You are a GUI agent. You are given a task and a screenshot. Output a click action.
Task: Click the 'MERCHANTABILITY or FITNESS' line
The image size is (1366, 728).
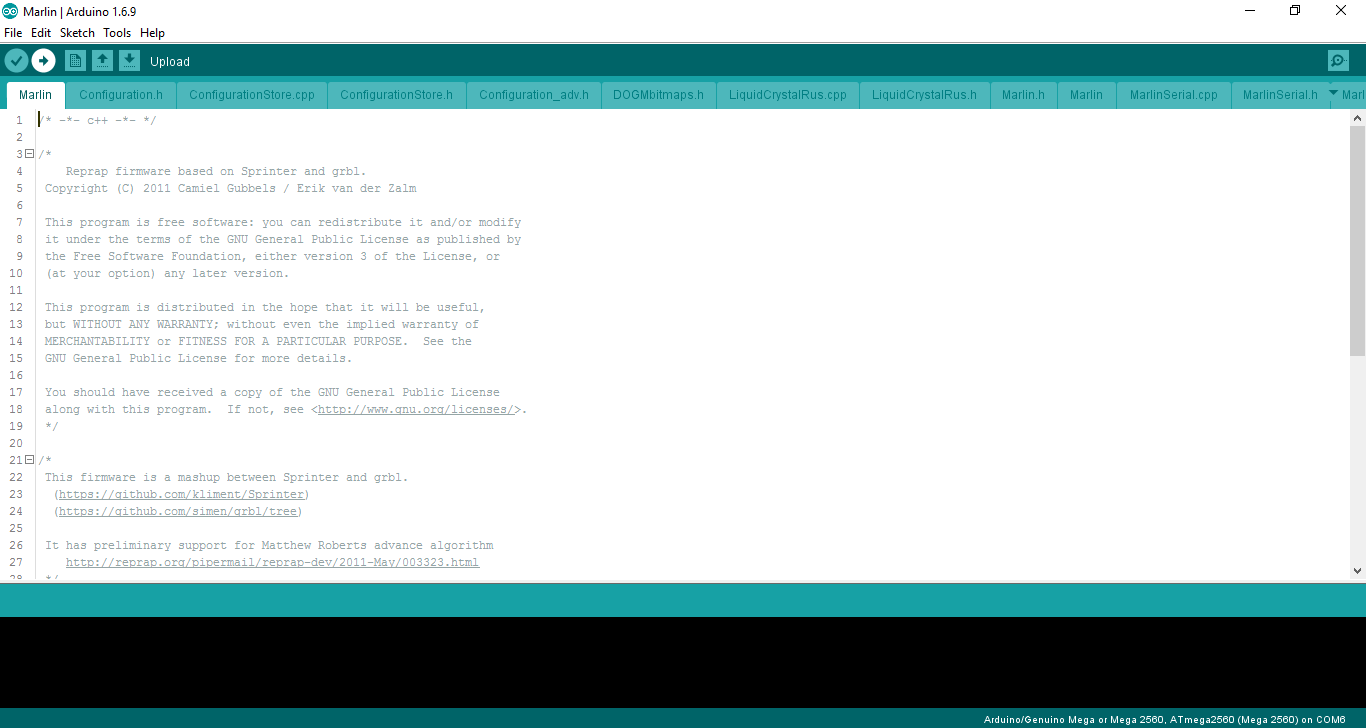258,341
